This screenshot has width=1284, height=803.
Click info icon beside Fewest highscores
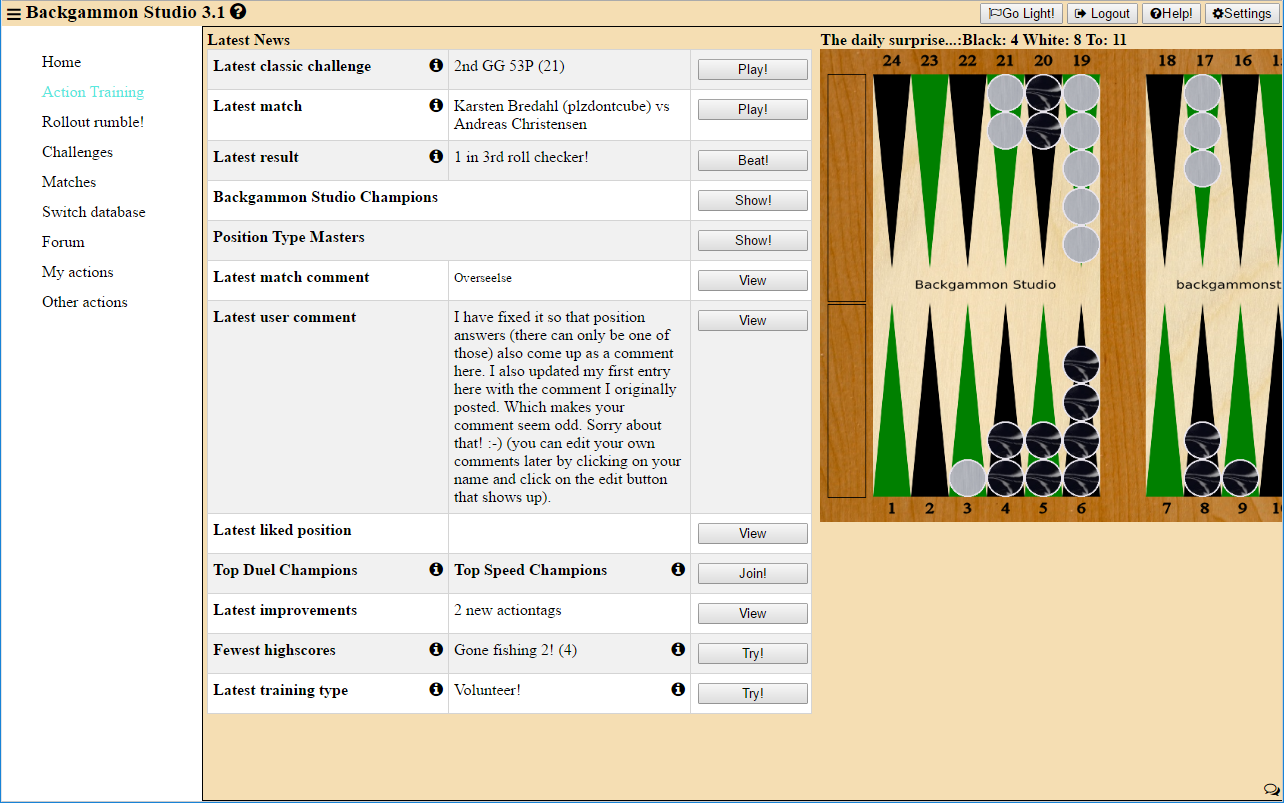point(436,650)
